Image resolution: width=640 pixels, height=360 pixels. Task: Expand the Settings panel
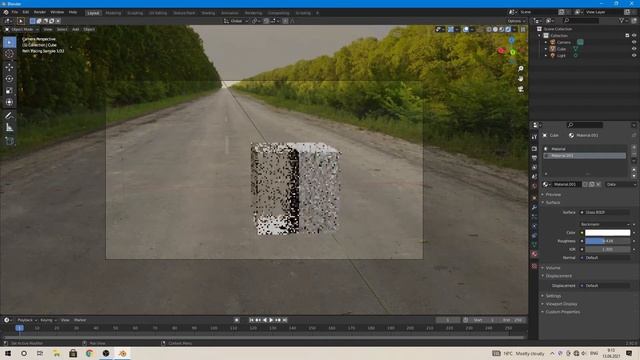tap(553, 296)
